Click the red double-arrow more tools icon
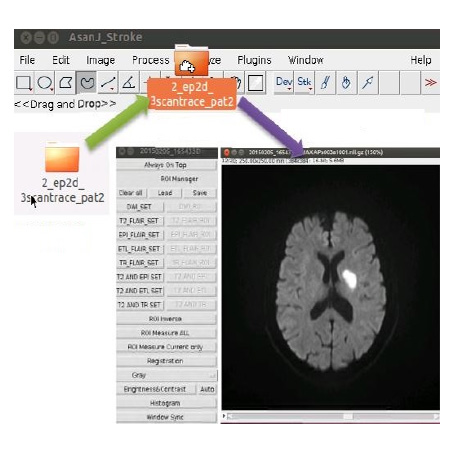The height and width of the screenshot is (454, 454). point(430,82)
